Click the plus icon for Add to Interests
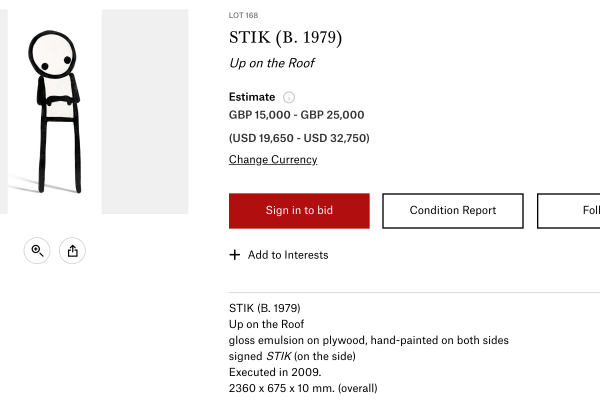The image size is (600, 400). (x=235, y=255)
